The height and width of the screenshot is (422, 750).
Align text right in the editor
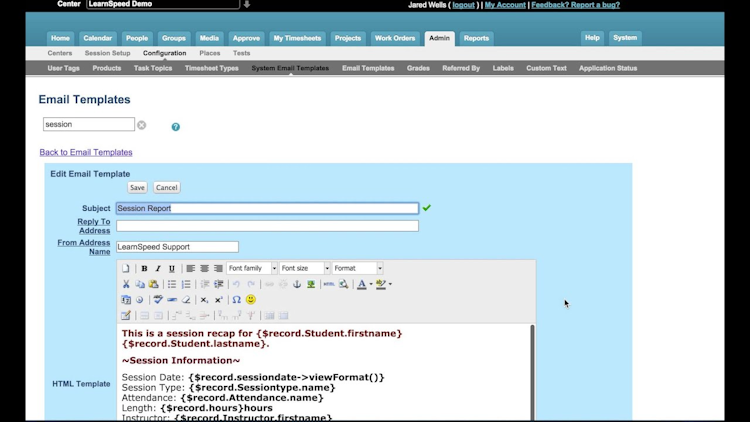pyautogui.click(x=218, y=268)
